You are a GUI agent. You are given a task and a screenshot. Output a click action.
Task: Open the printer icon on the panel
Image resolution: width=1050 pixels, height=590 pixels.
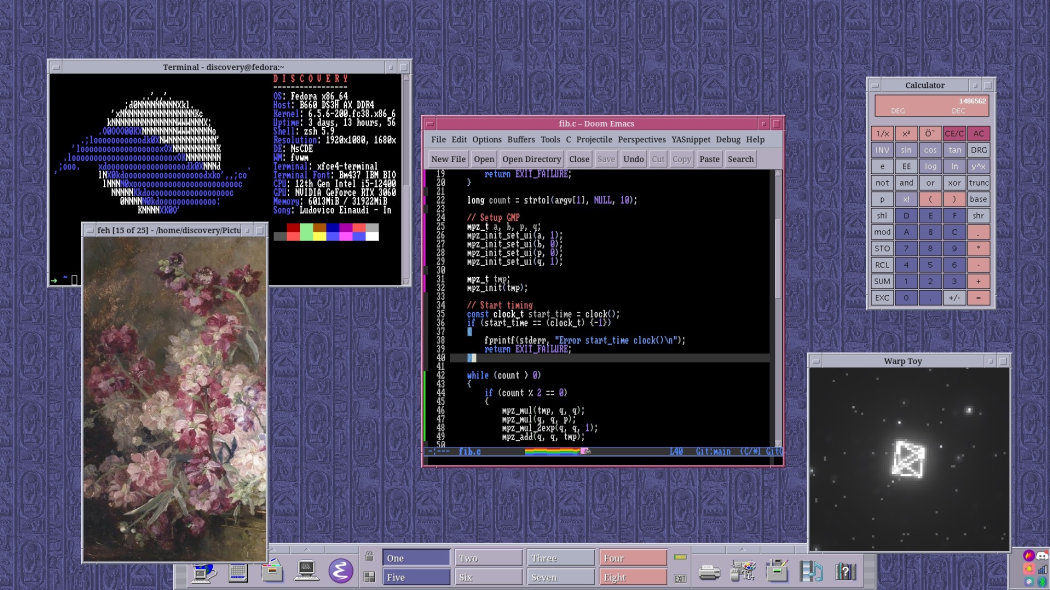tap(710, 573)
